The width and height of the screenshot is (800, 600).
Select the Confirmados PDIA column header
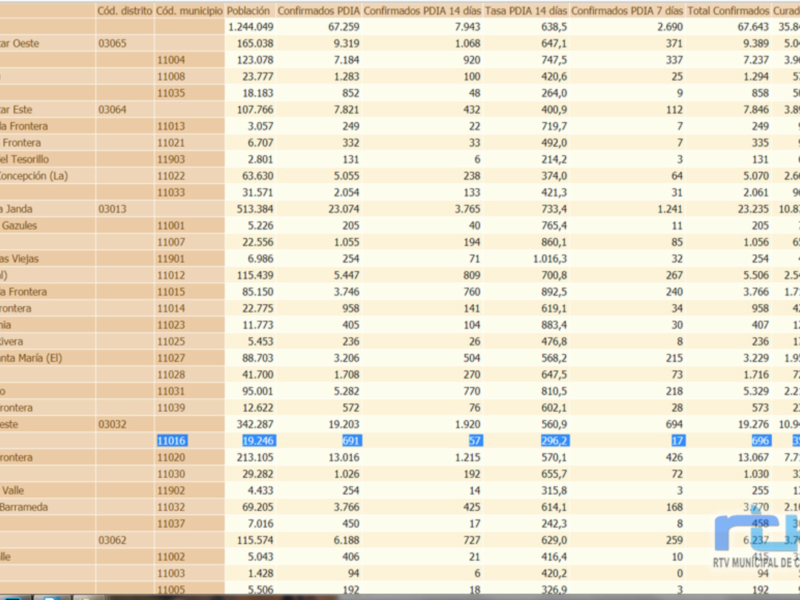[x=318, y=10]
